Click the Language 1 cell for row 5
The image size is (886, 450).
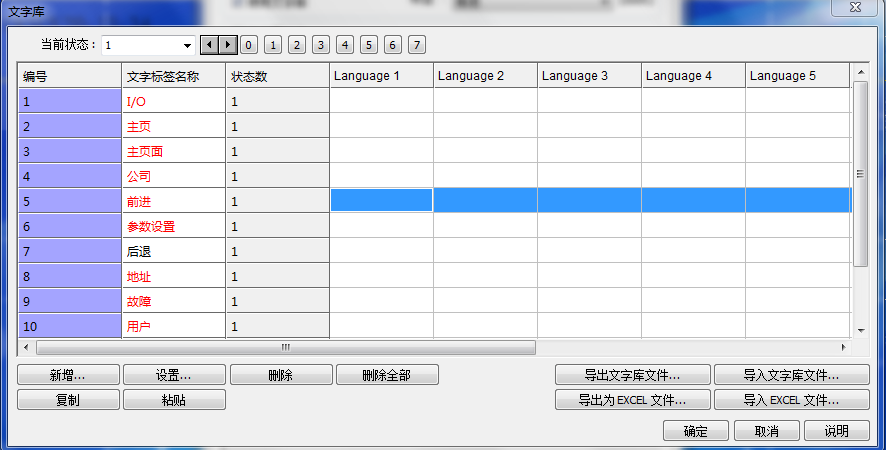381,201
